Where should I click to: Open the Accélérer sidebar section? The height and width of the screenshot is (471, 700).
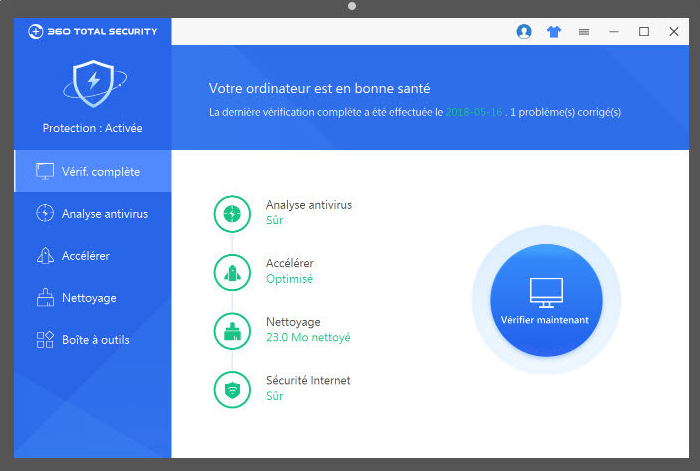(93, 255)
